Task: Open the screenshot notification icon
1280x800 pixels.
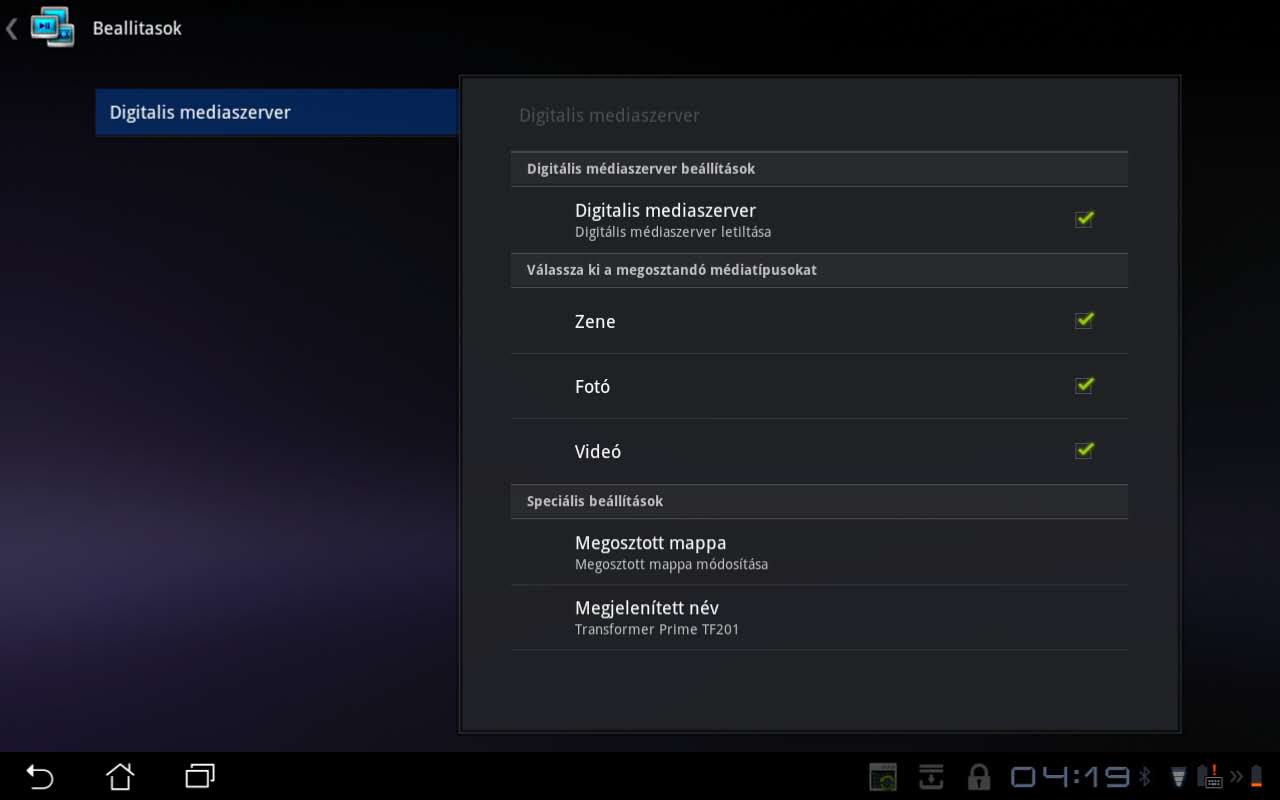Action: pyautogui.click(x=883, y=777)
